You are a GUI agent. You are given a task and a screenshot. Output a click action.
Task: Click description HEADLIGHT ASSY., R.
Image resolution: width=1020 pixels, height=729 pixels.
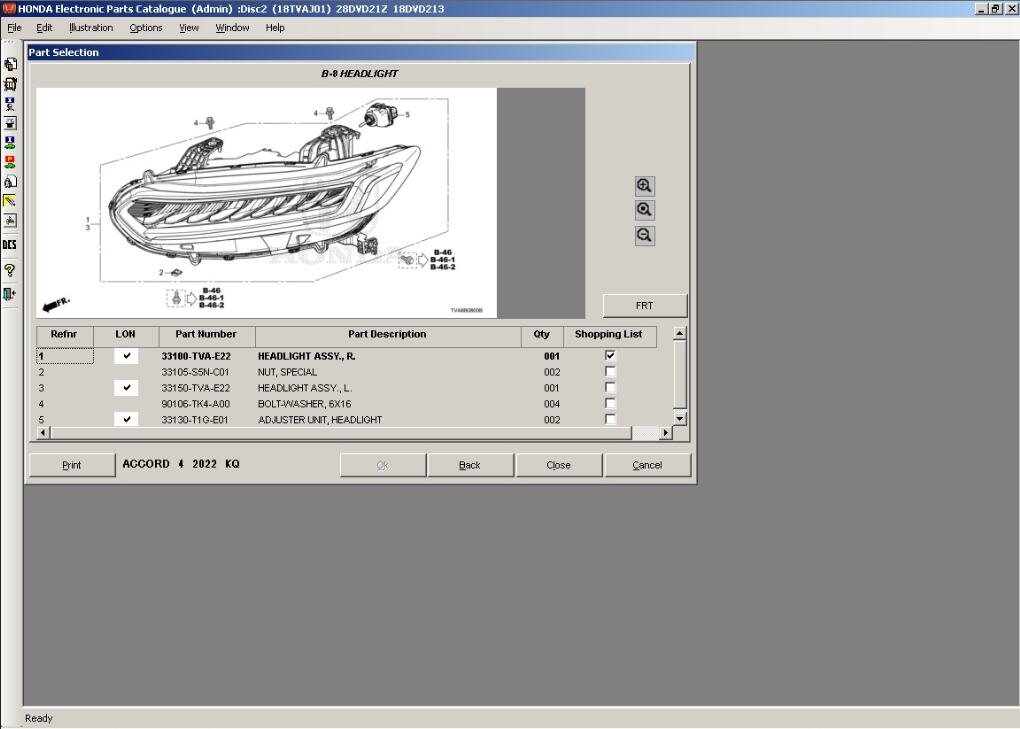306,356
